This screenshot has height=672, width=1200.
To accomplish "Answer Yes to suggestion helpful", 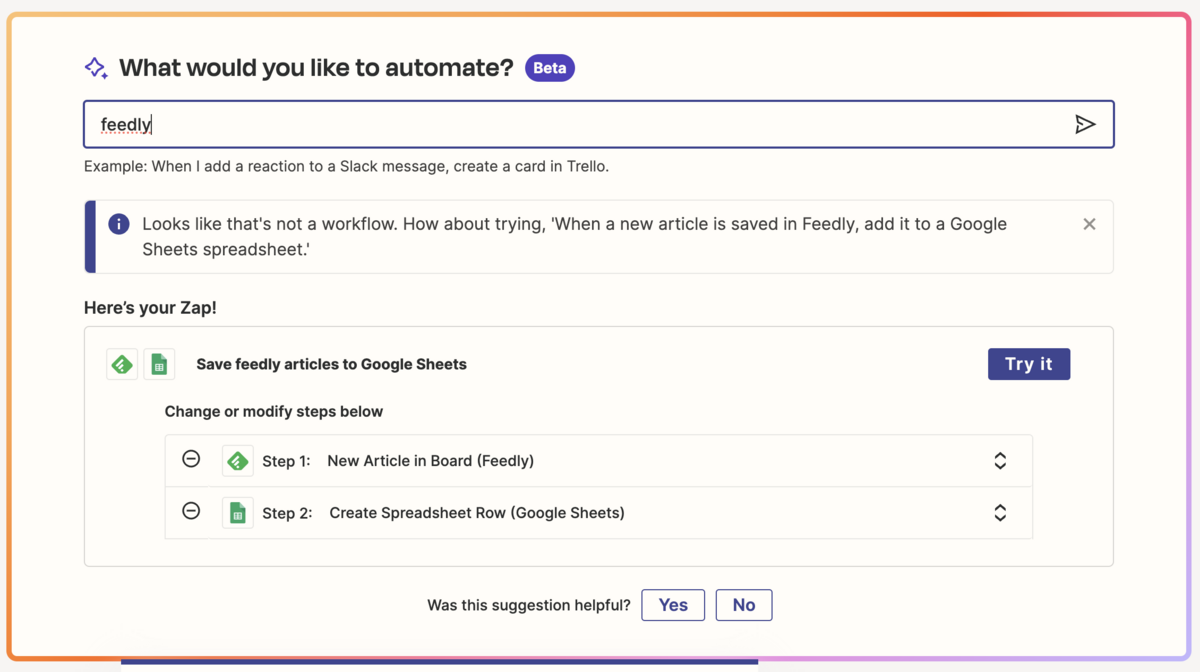I will coord(673,605).
